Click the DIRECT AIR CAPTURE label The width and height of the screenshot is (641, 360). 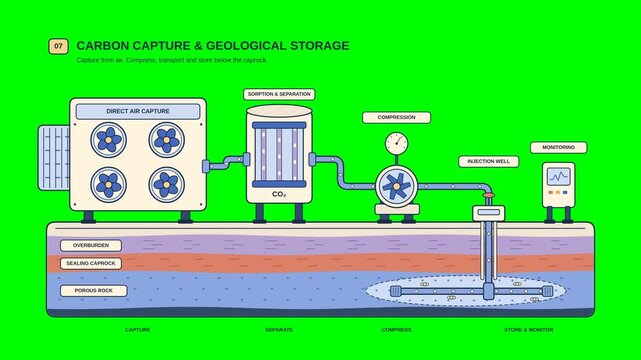tap(138, 111)
